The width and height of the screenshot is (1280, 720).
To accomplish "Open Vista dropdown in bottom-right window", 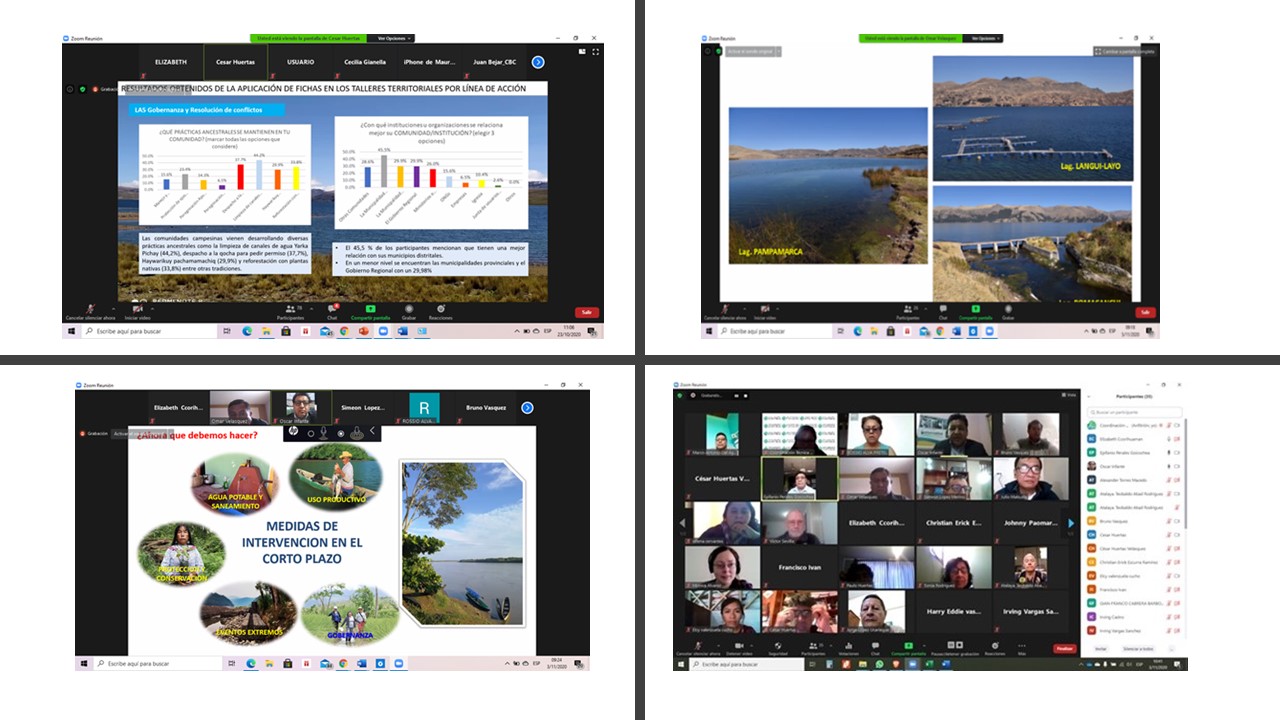I will 1069,395.
